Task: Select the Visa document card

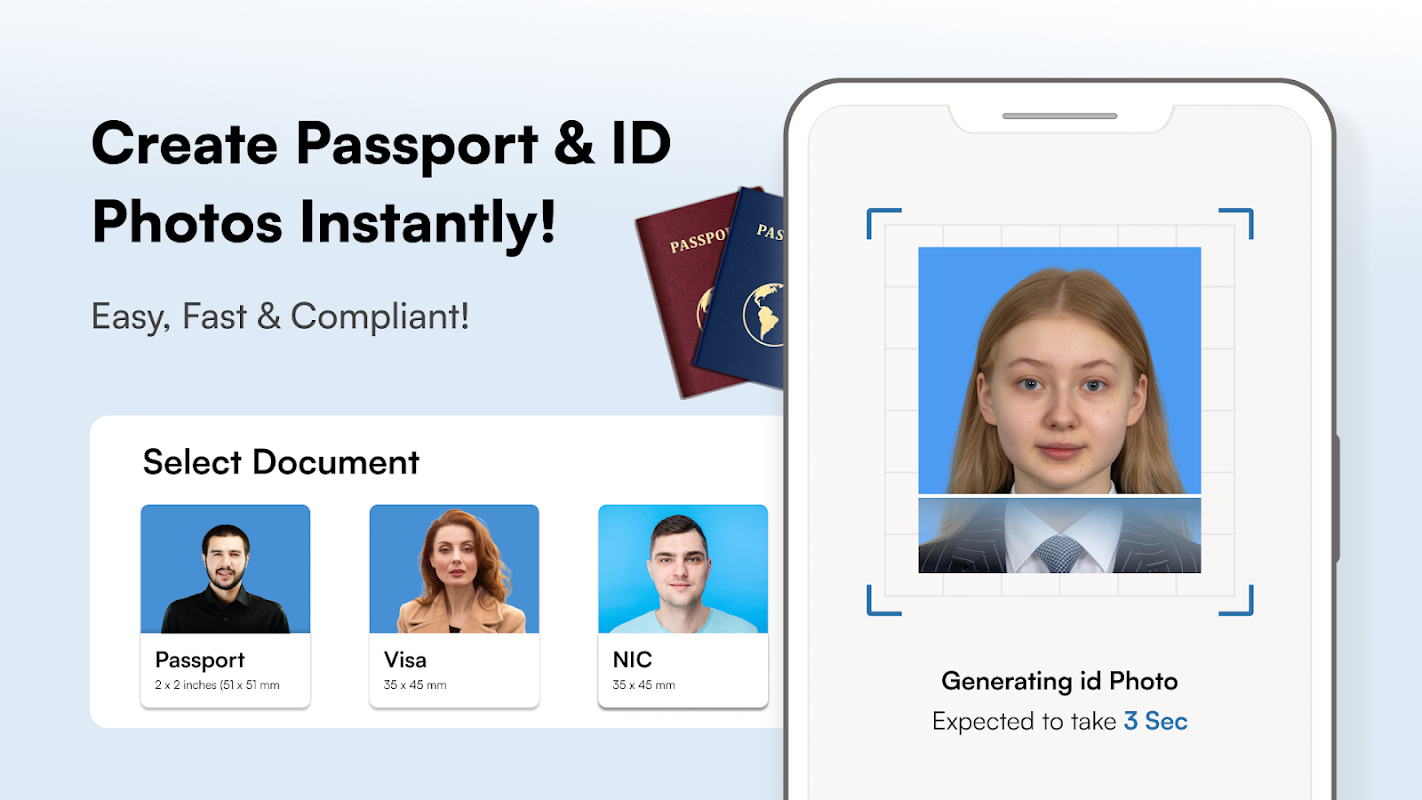Action: point(454,606)
